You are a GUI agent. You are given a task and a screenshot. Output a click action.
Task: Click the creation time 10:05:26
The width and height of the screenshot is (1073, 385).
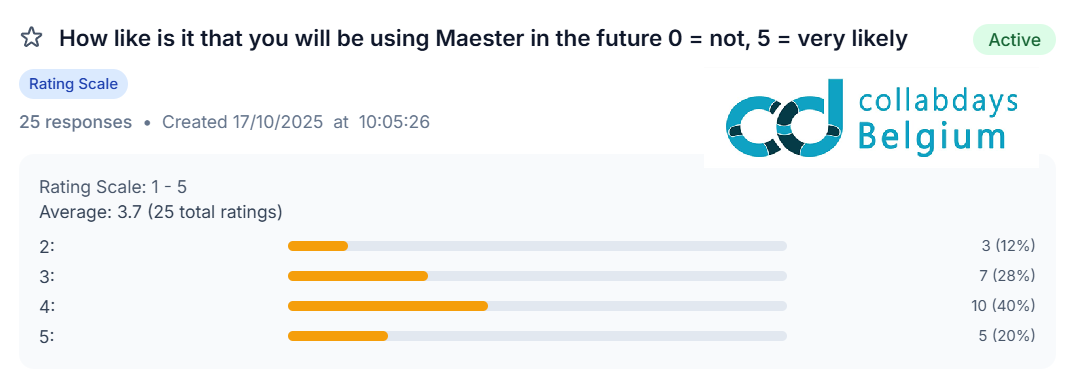pos(394,122)
